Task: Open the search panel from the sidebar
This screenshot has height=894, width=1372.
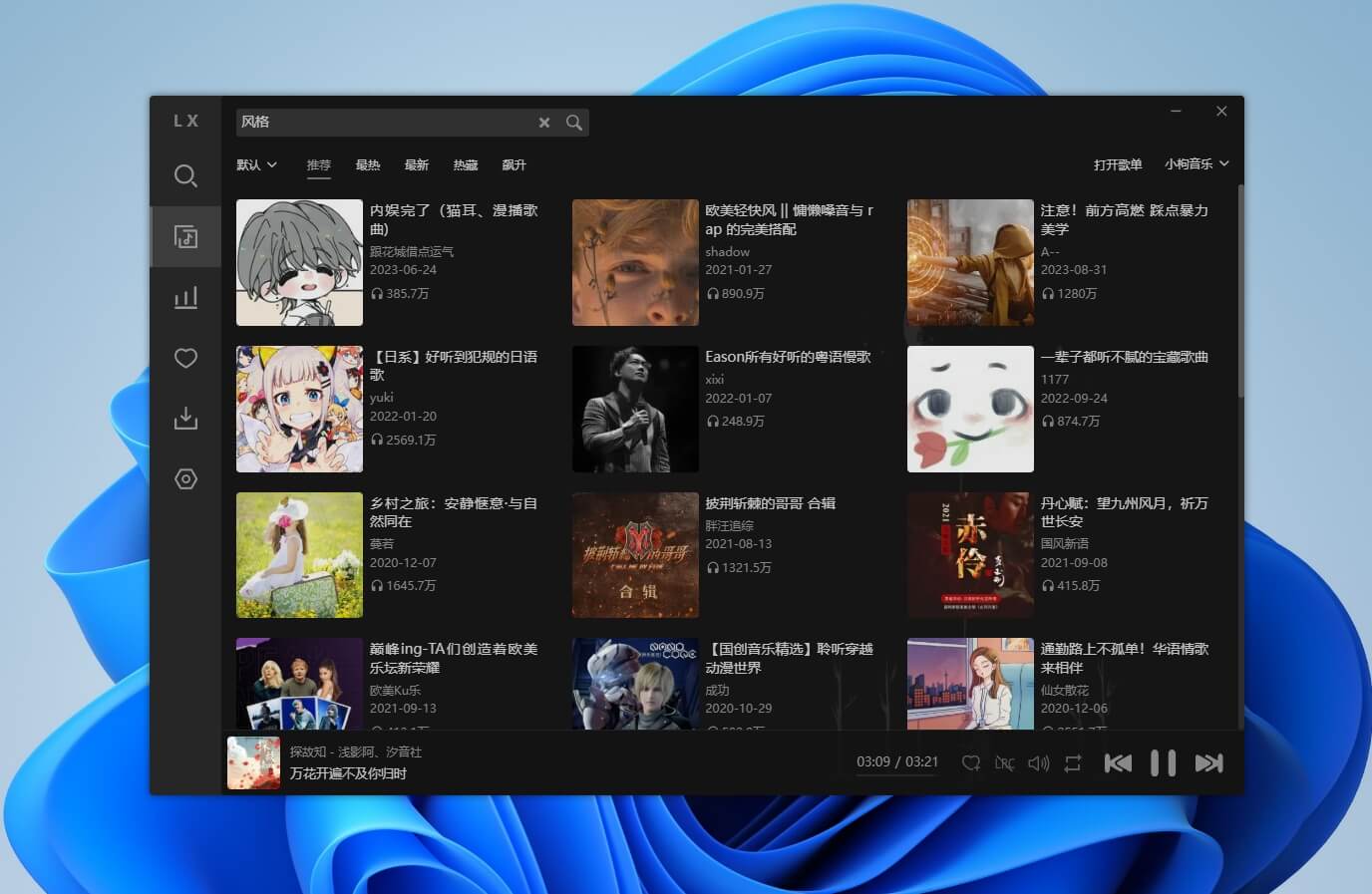Action: pos(185,176)
